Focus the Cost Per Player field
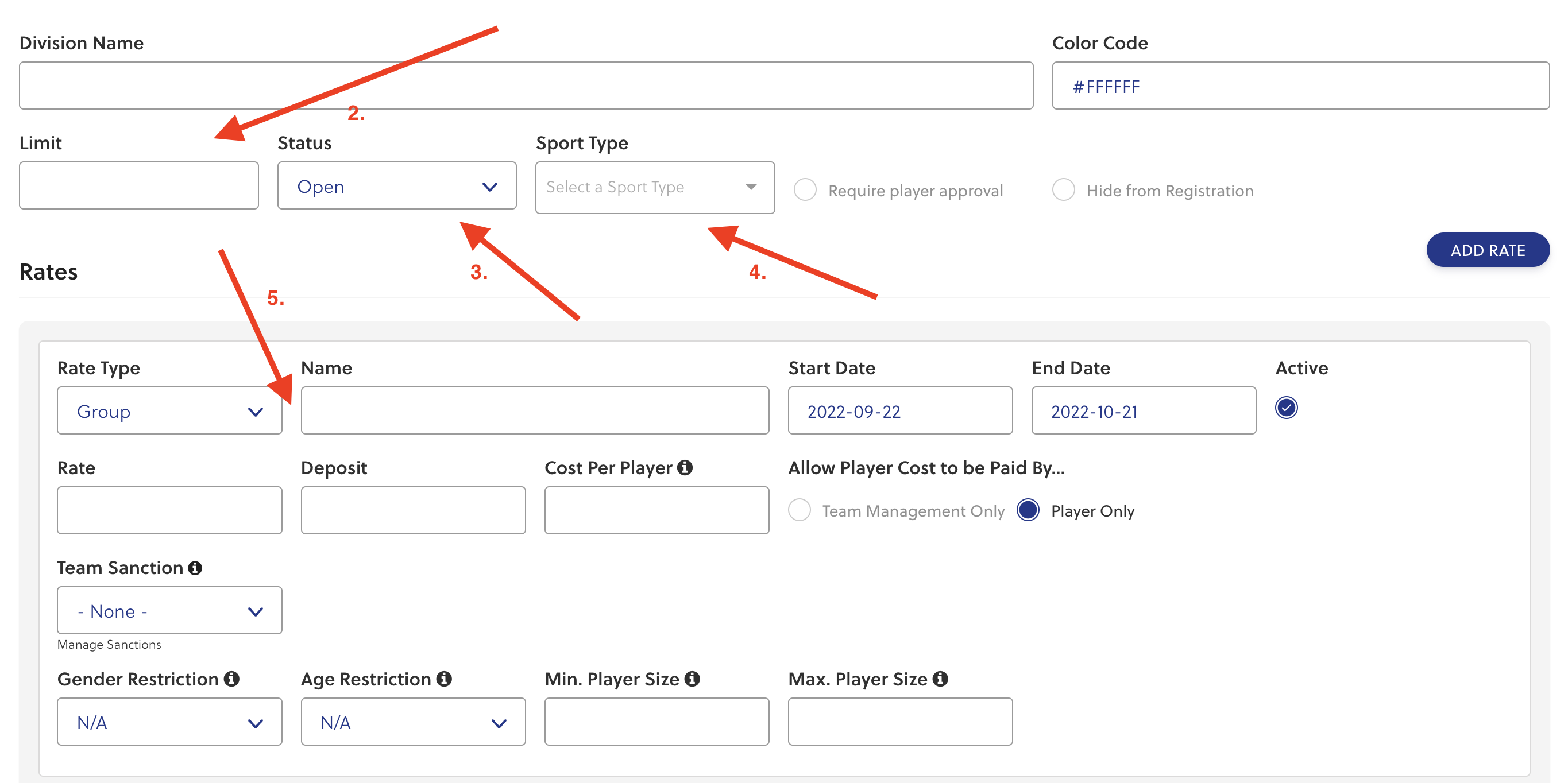Screen dimensions: 1568x783 pyautogui.click(x=657, y=510)
